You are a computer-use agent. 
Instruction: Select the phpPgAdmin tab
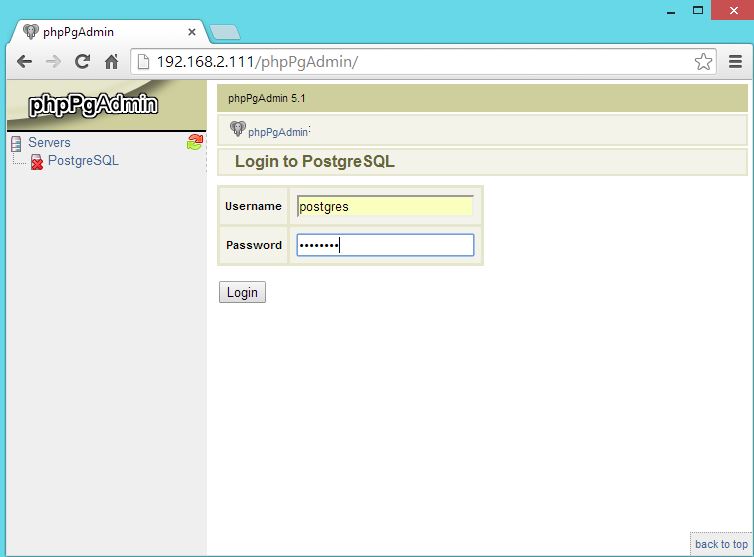(109, 32)
